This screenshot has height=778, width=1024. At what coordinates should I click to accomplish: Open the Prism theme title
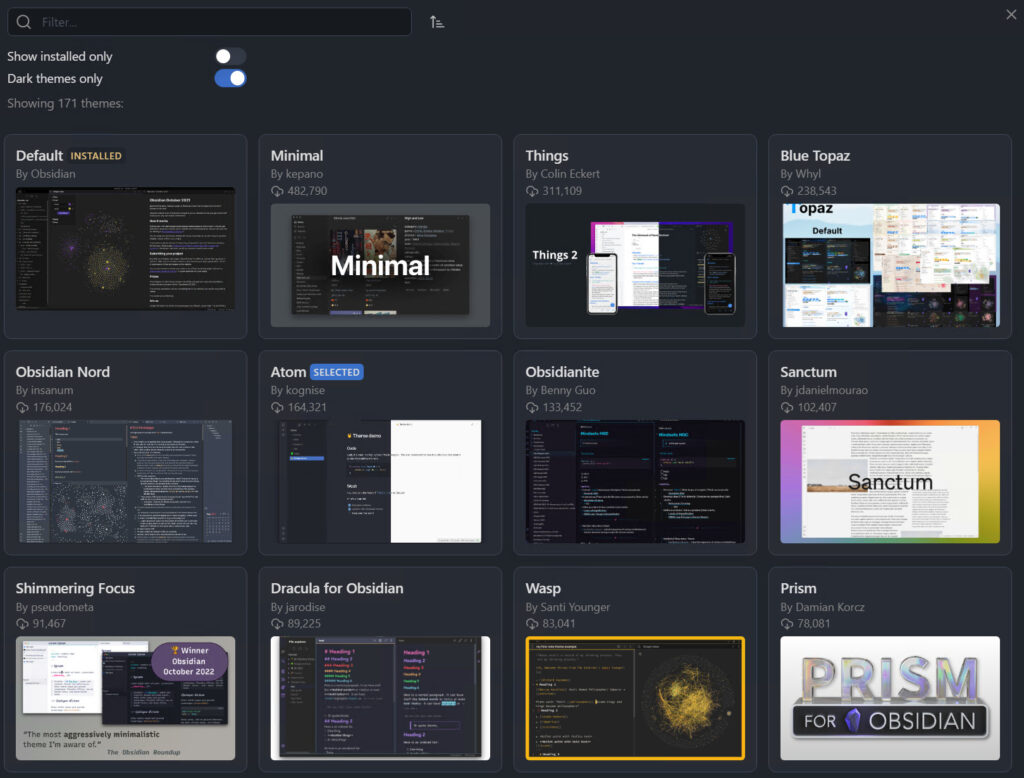point(798,588)
